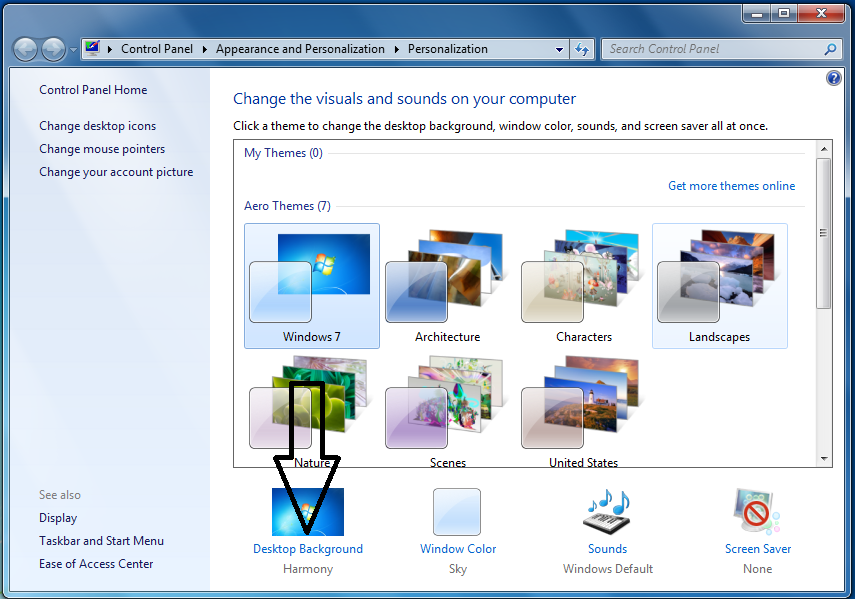855x599 pixels.
Task: Select the Characters theme
Action: (x=584, y=286)
